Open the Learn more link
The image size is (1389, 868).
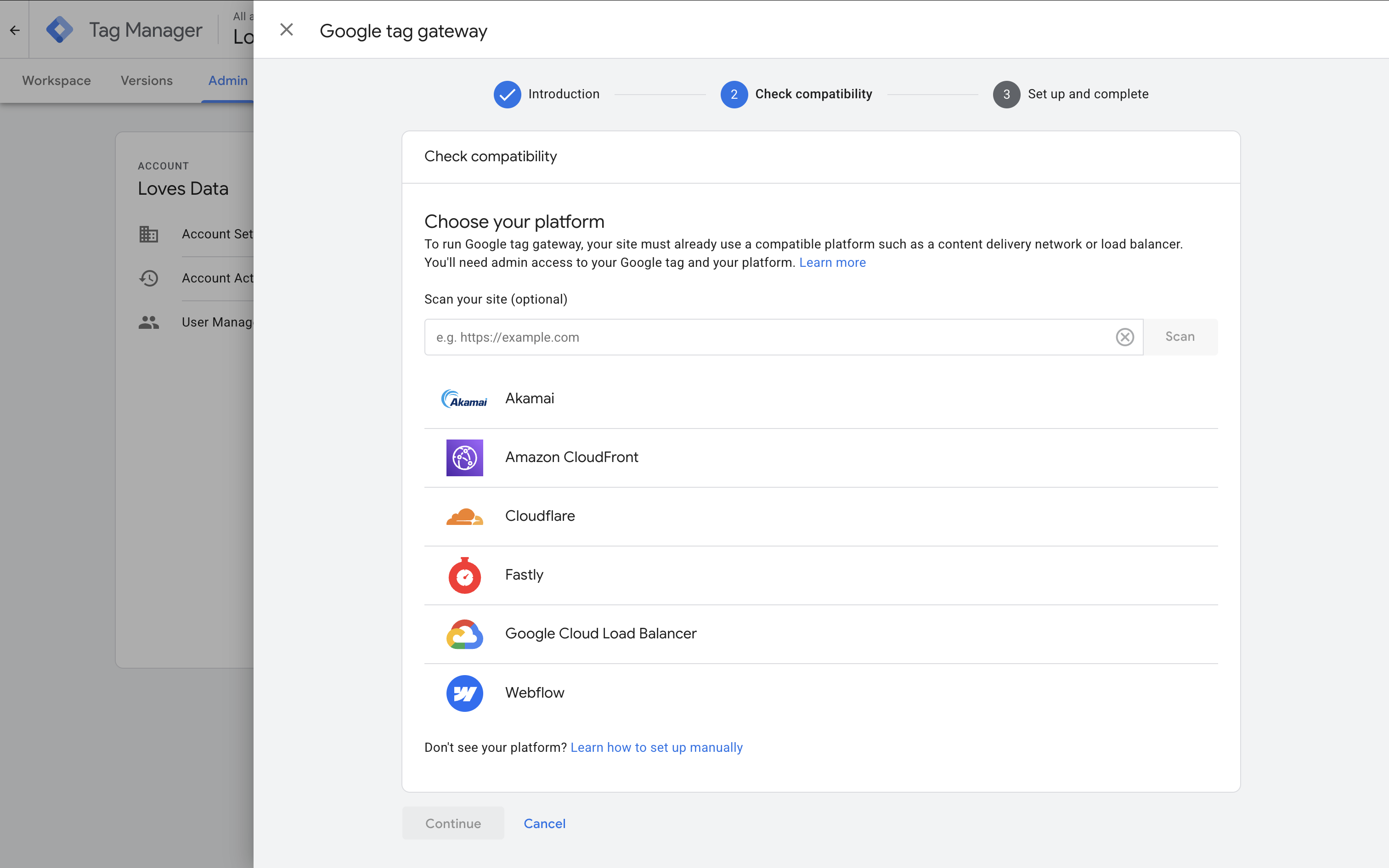pyautogui.click(x=832, y=262)
